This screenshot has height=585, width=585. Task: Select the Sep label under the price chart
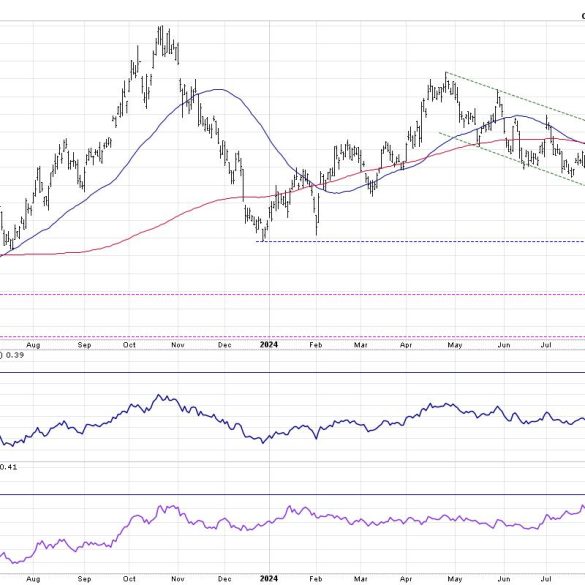click(x=84, y=345)
